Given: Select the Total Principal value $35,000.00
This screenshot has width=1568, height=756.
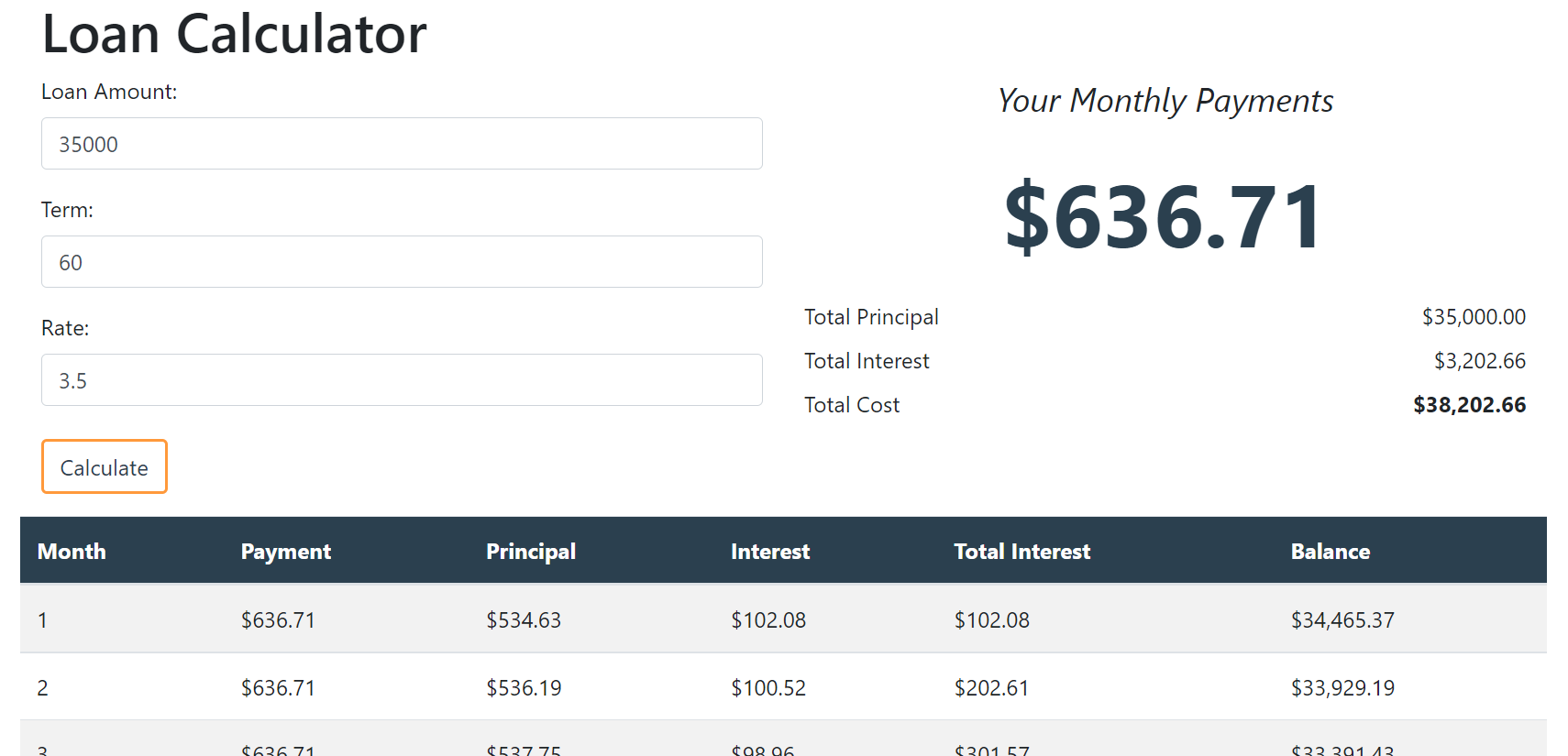Looking at the screenshot, I should click(1473, 316).
